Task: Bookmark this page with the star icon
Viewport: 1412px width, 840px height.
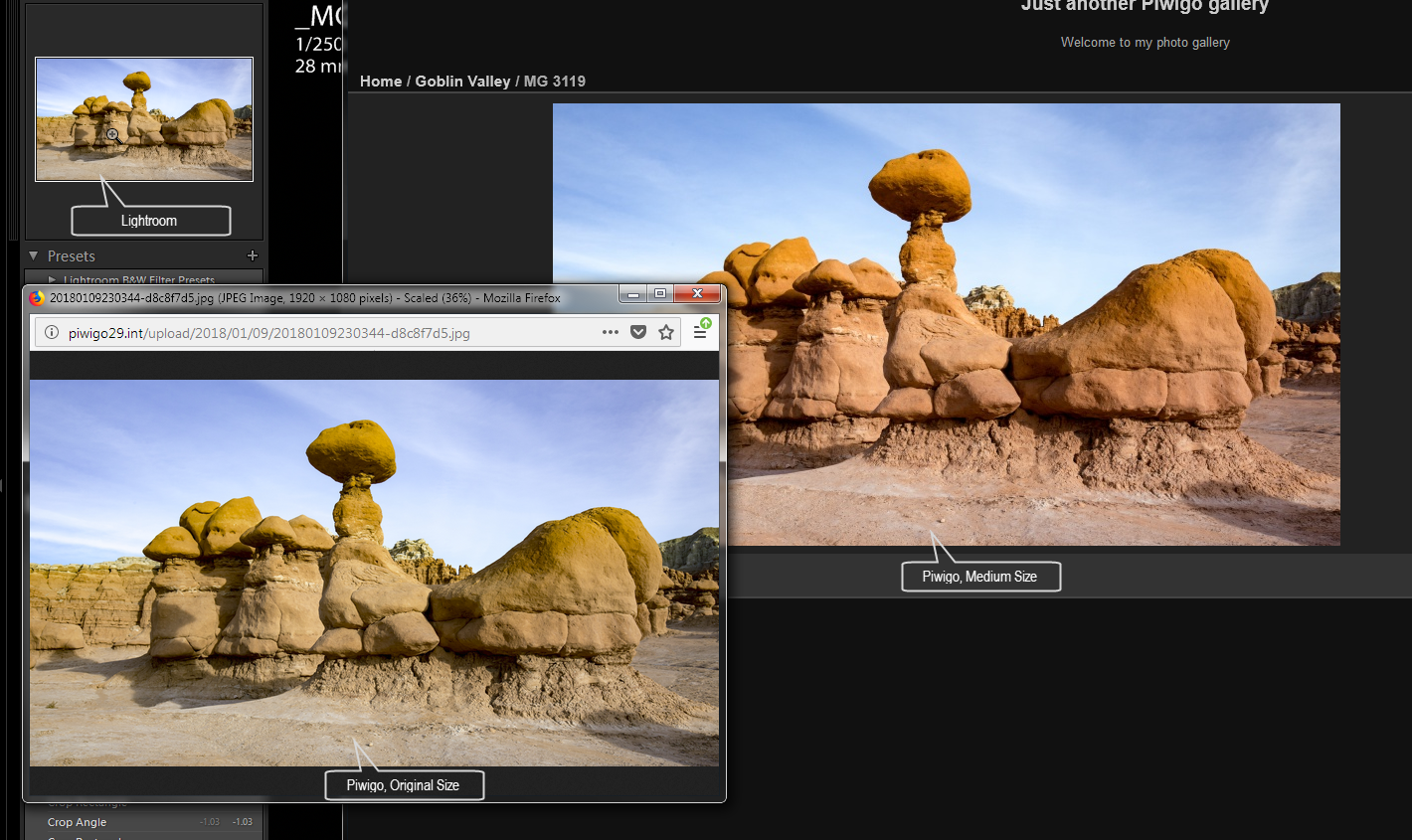Action: 666,332
